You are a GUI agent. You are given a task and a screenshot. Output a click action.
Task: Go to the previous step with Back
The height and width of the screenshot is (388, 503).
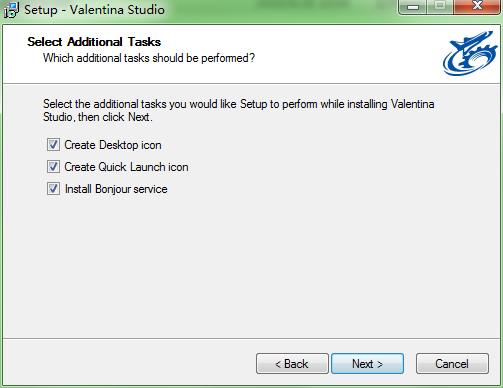tap(292, 364)
